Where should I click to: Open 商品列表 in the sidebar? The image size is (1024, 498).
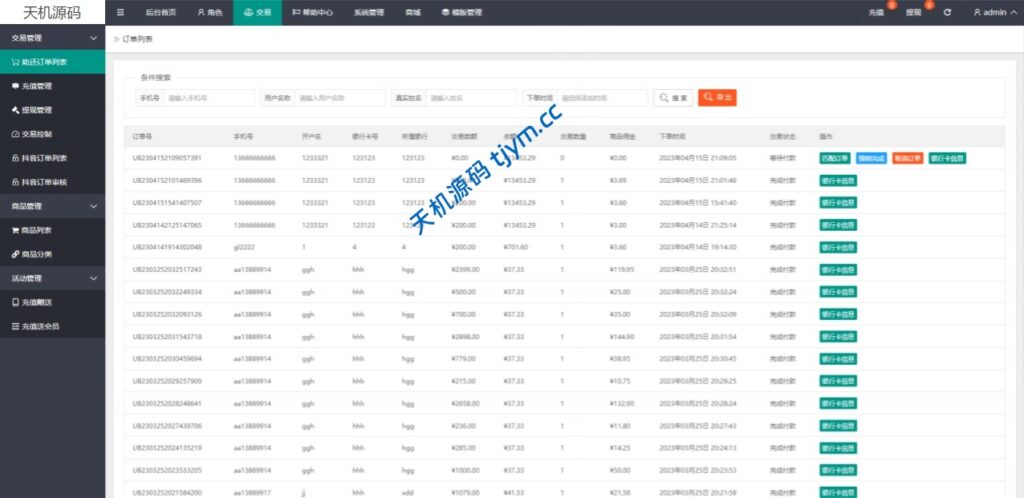coord(36,230)
